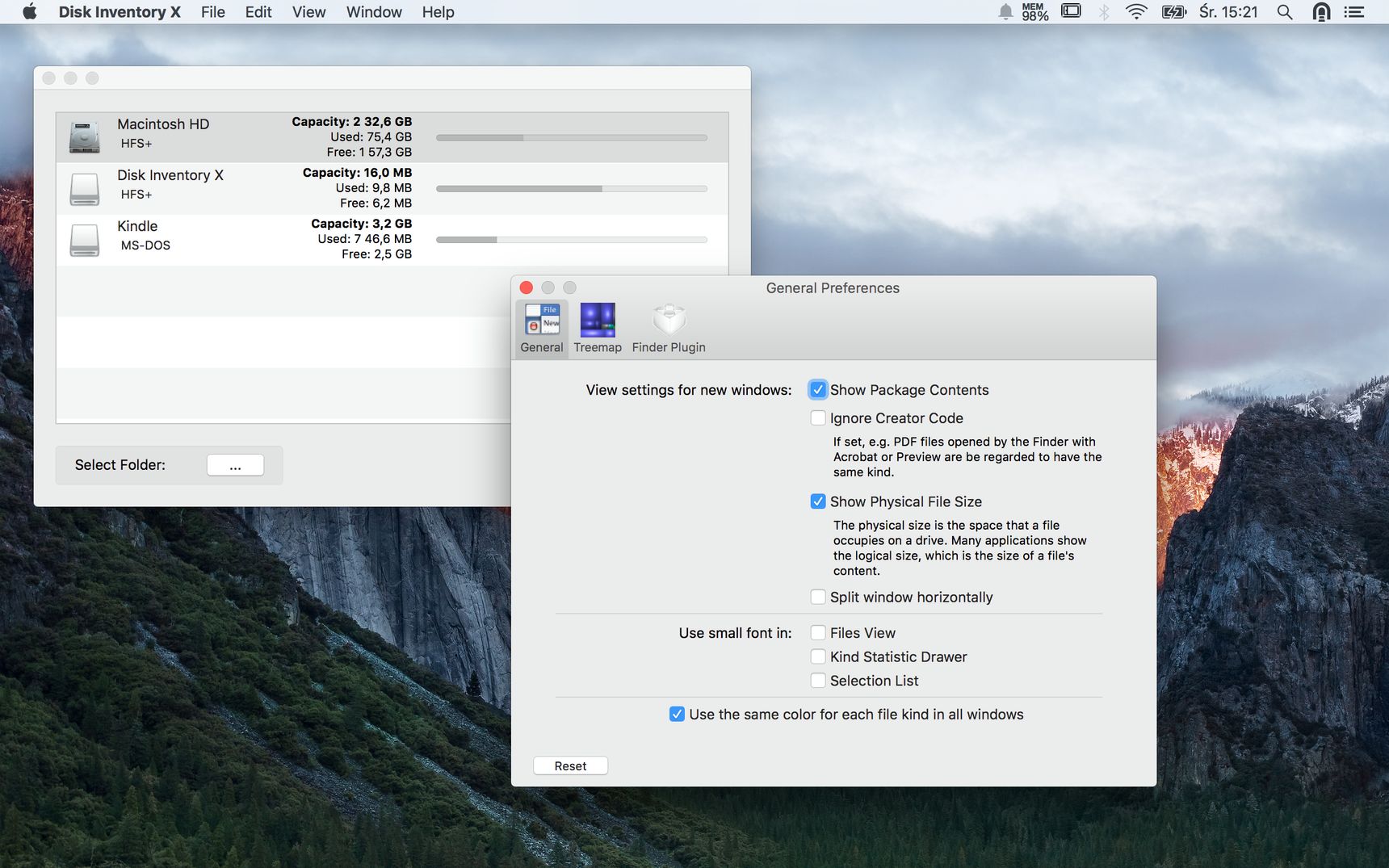Screen dimensions: 1389x868
Task: Click the Use small font in label
Action: click(x=735, y=633)
